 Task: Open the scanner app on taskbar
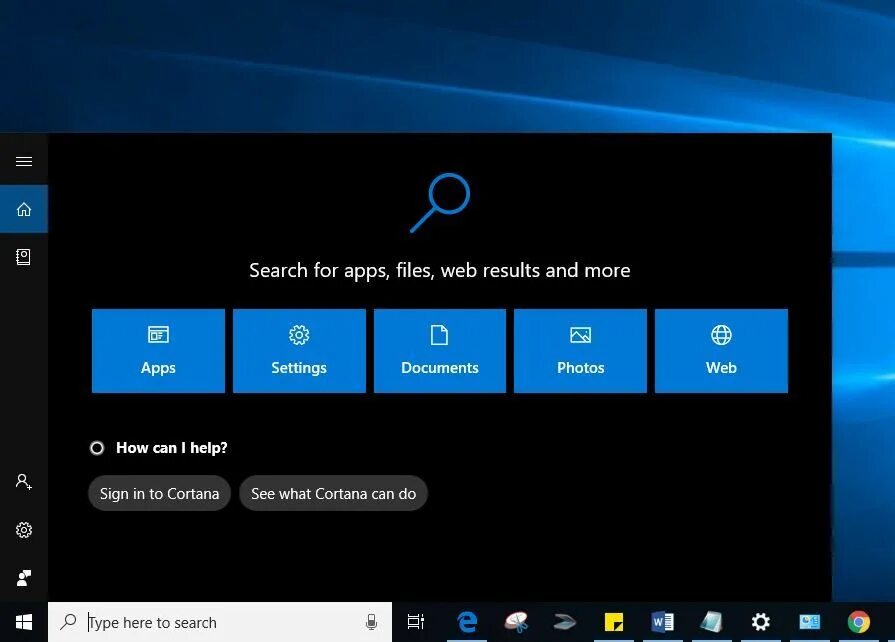(x=565, y=621)
